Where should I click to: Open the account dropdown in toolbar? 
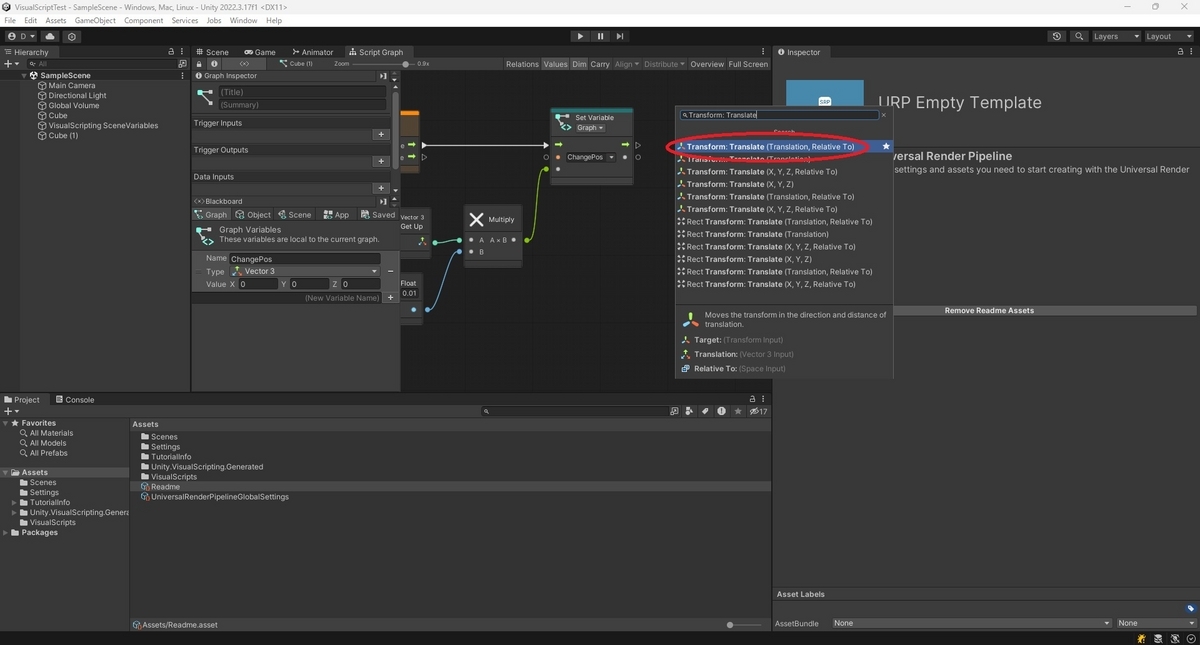tap(21, 36)
